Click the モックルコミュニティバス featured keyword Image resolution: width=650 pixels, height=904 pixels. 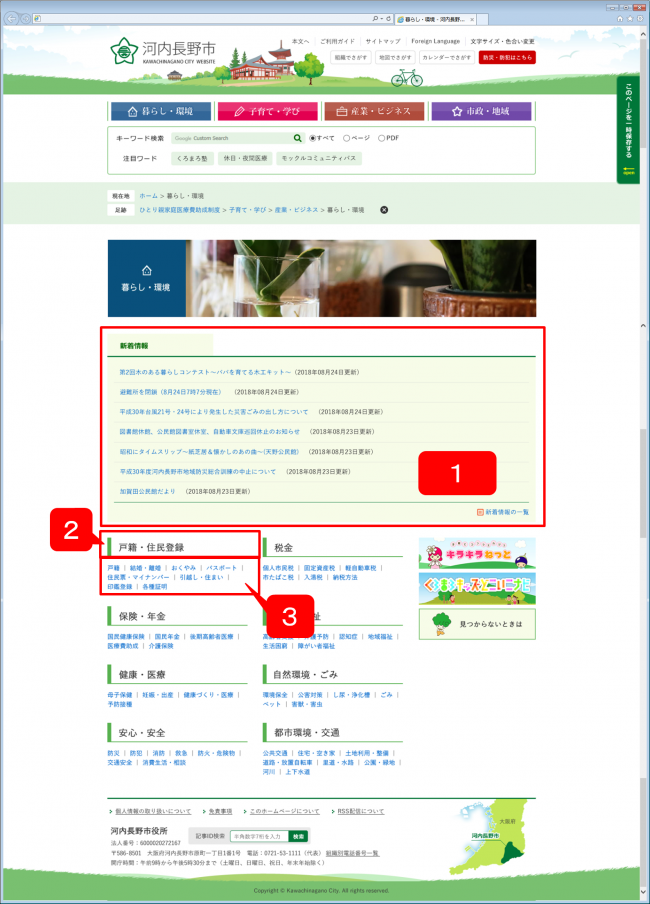pyautogui.click(x=319, y=159)
